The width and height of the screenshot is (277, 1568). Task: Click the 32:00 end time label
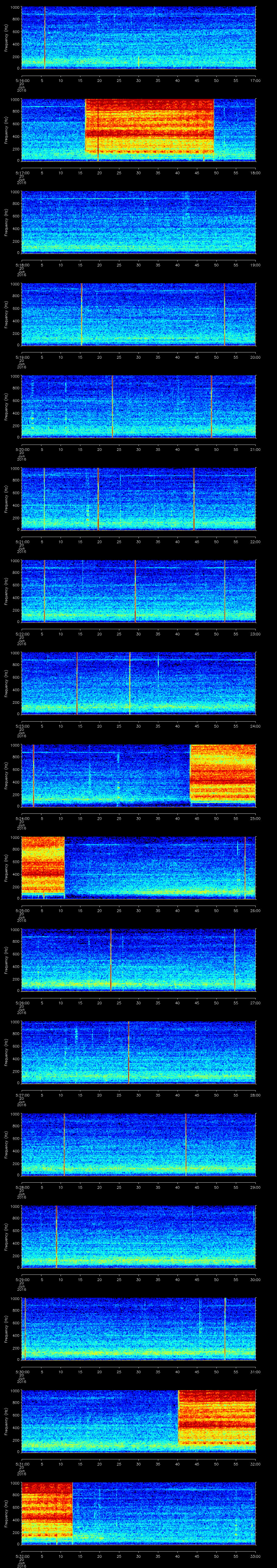click(255, 1464)
